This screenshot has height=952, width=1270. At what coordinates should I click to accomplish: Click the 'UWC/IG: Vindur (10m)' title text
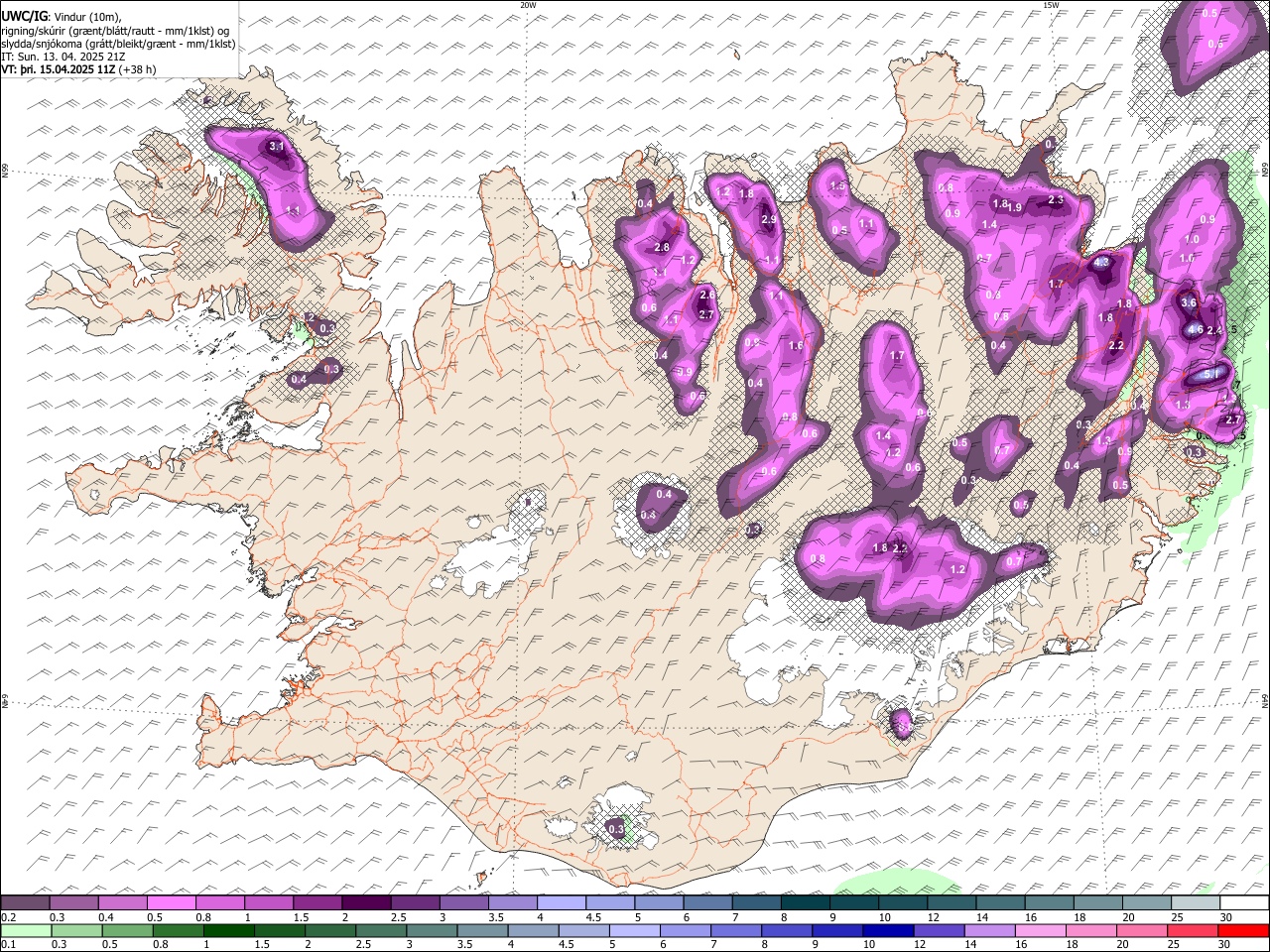pos(62,16)
